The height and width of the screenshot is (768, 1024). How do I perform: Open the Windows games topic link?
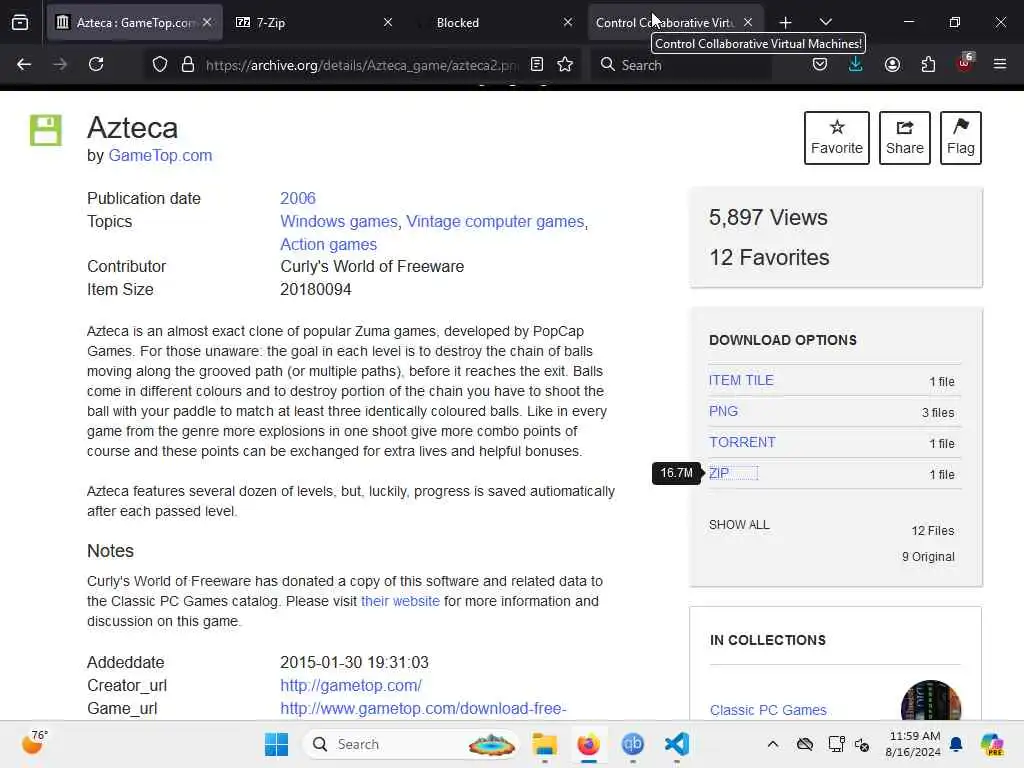pyautogui.click(x=339, y=221)
